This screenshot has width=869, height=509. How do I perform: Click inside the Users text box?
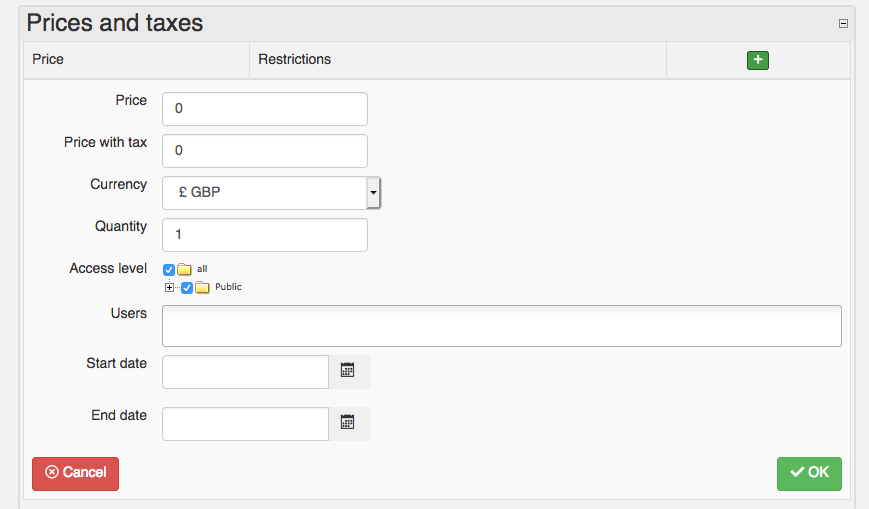tap(501, 326)
